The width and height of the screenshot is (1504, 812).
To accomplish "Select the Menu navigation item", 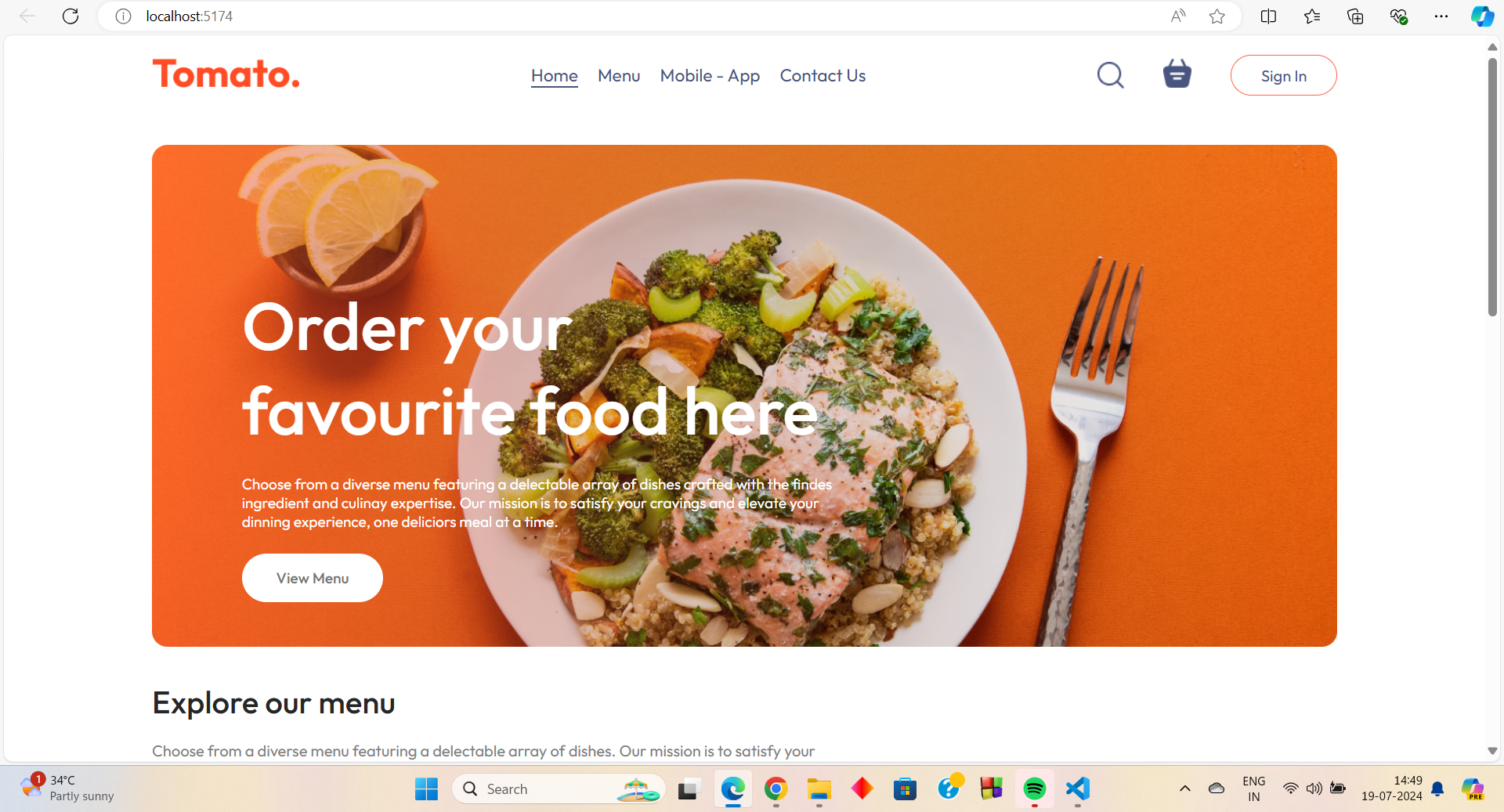I will tap(619, 76).
